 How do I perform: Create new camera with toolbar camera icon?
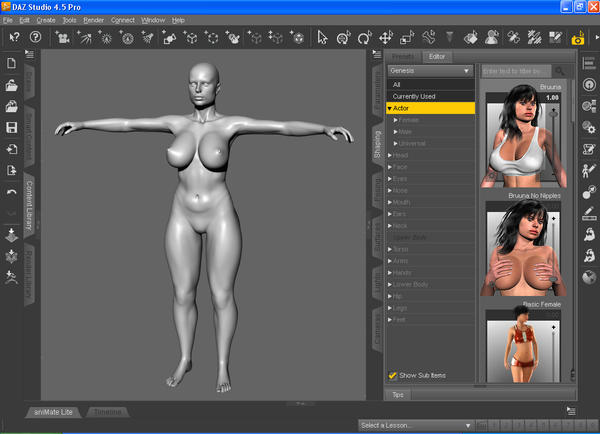tap(63, 38)
